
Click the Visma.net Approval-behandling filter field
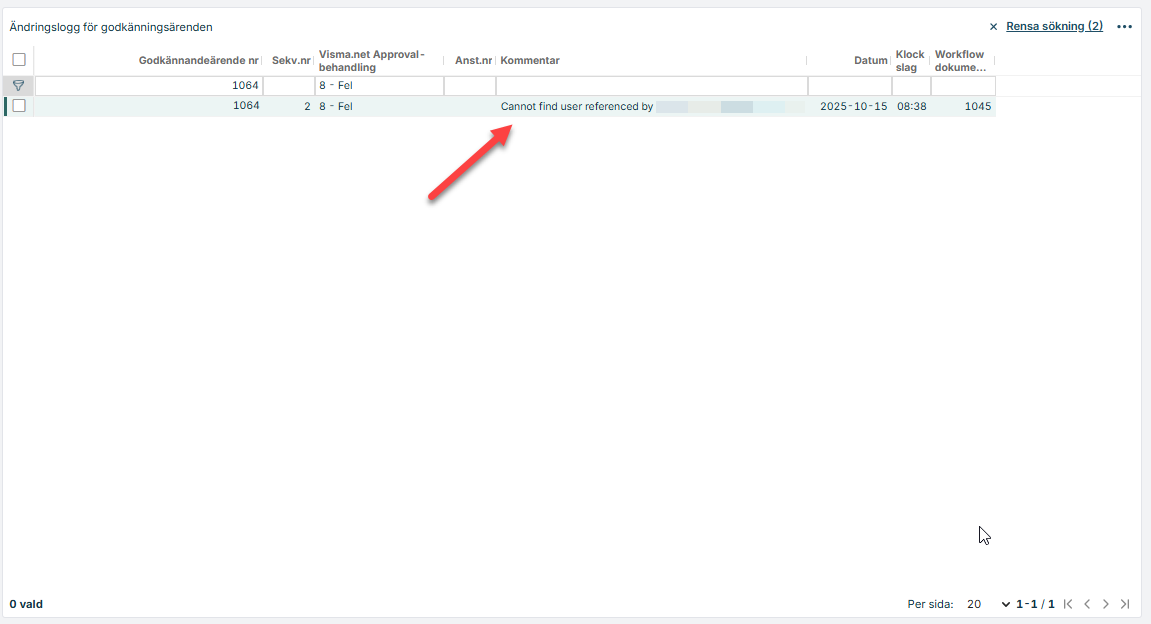click(379, 86)
